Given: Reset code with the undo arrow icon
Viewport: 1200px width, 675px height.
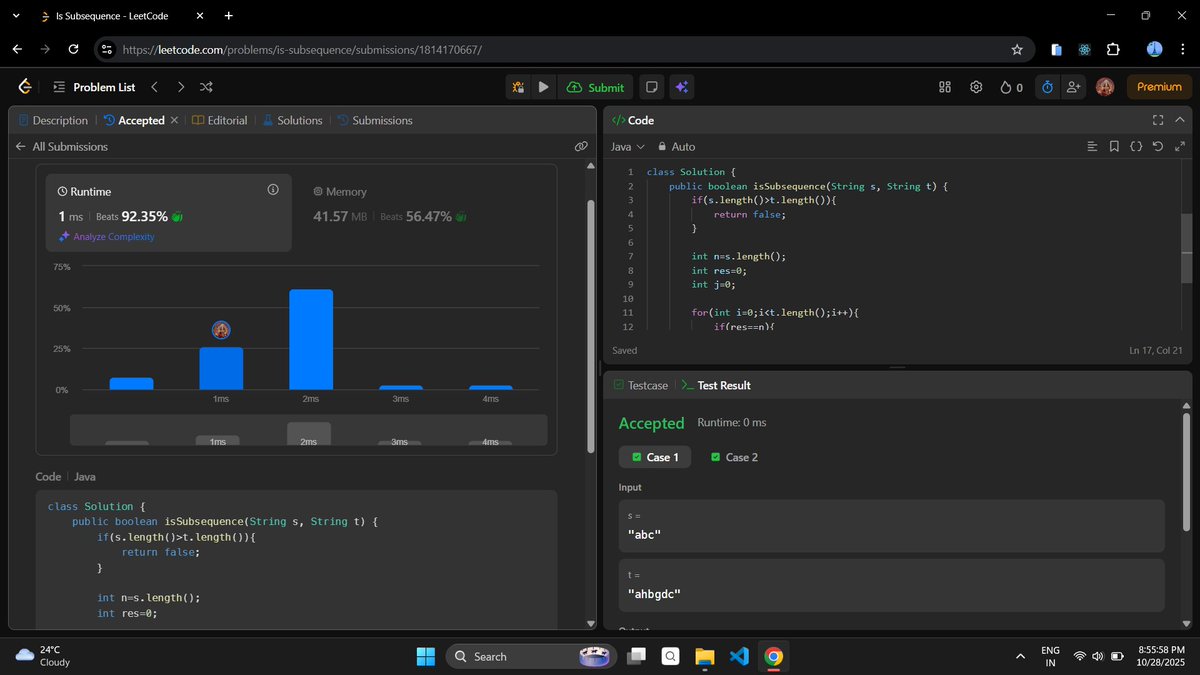Looking at the screenshot, I should (1157, 146).
